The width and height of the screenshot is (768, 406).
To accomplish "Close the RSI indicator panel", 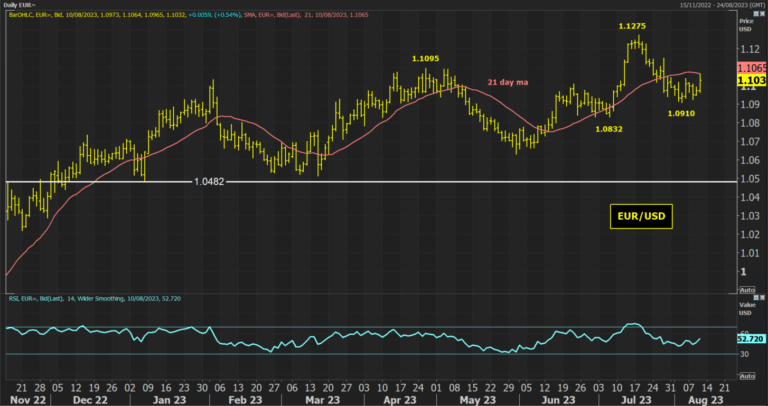I will click(762, 298).
